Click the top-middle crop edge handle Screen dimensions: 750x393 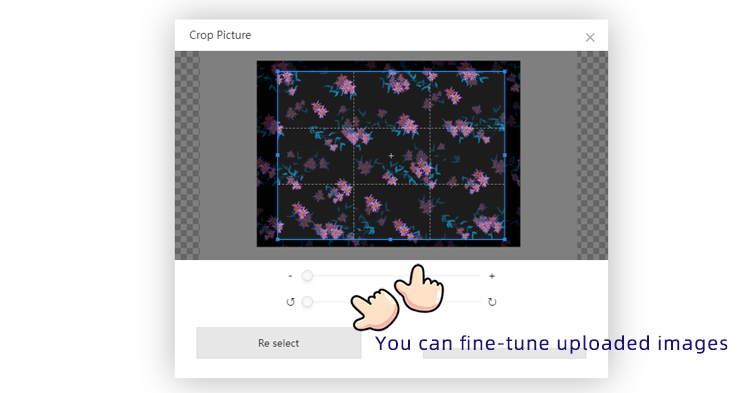(x=391, y=72)
